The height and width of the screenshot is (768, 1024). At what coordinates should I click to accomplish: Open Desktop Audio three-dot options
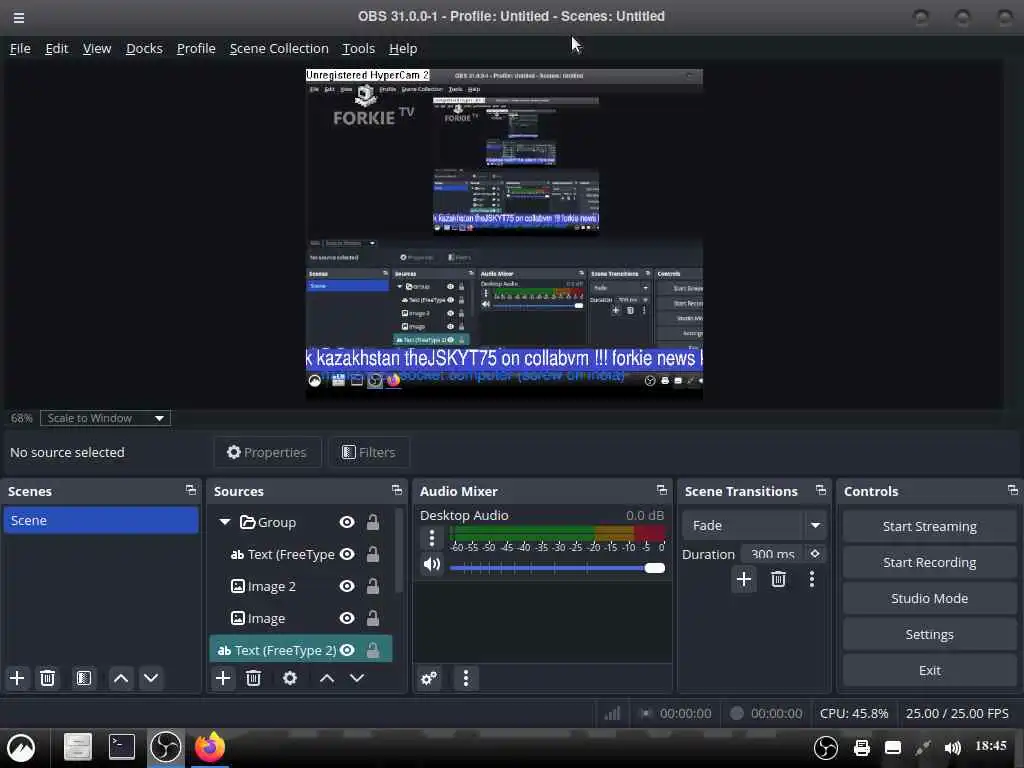[432, 538]
